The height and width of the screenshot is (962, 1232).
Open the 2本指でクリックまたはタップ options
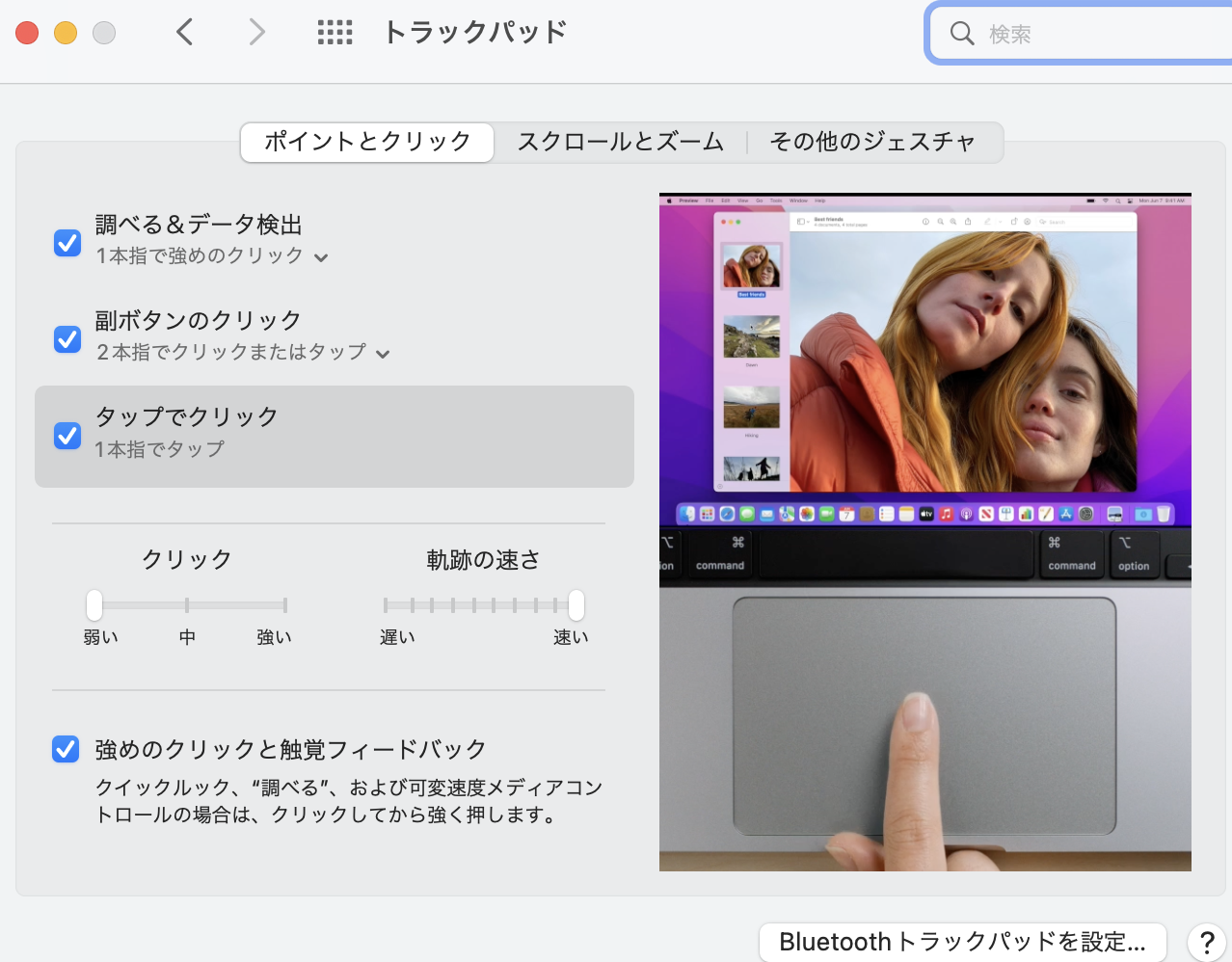pos(385,353)
